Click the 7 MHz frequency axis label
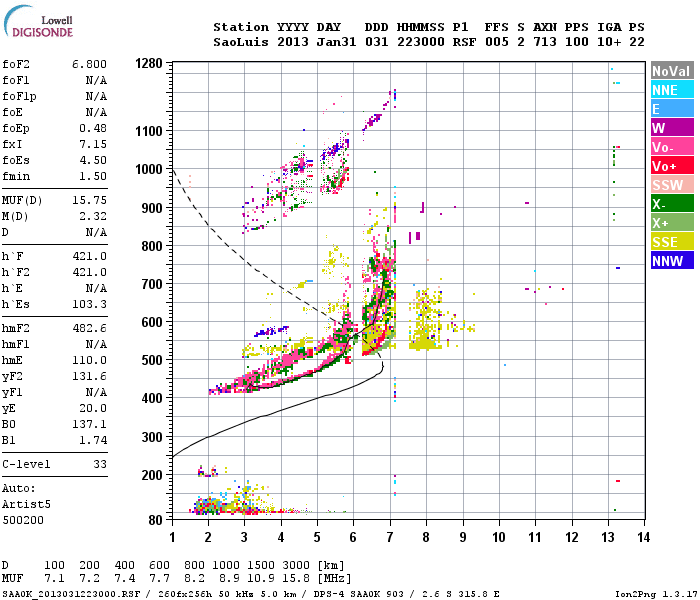 coord(390,537)
